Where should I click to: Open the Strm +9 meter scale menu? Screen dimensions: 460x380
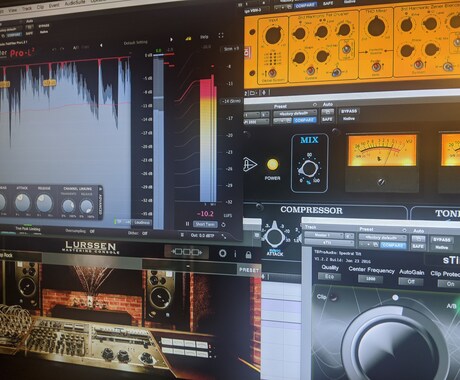[231, 49]
